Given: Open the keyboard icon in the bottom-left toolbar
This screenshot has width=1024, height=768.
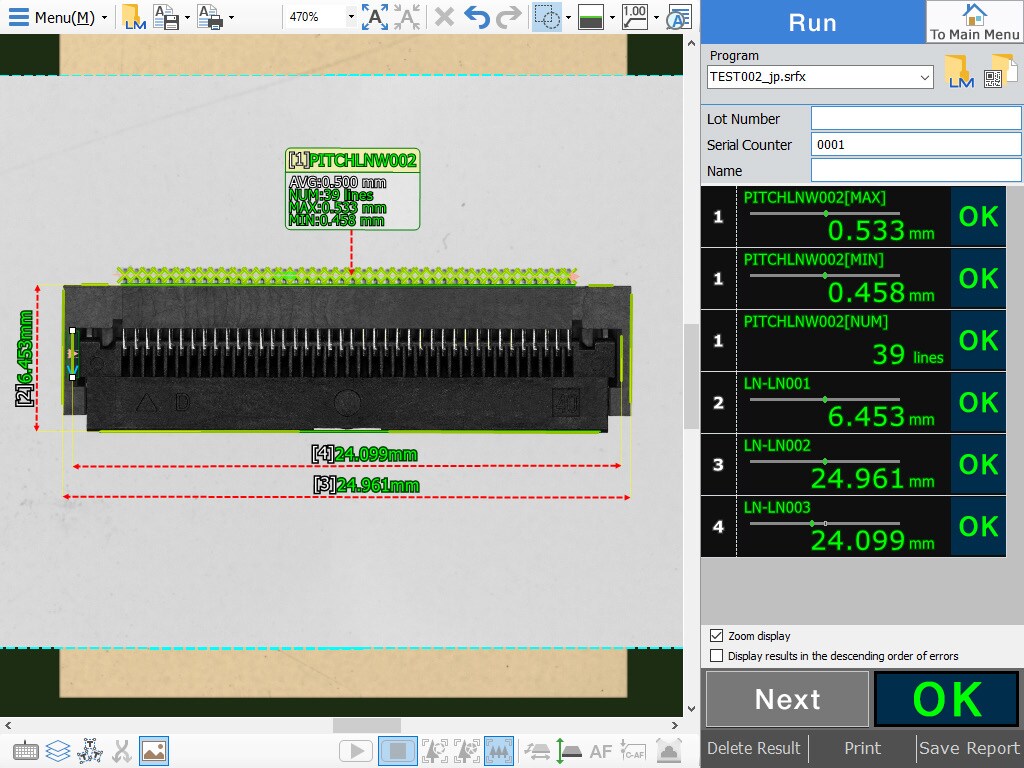Looking at the screenshot, I should coord(26,750).
